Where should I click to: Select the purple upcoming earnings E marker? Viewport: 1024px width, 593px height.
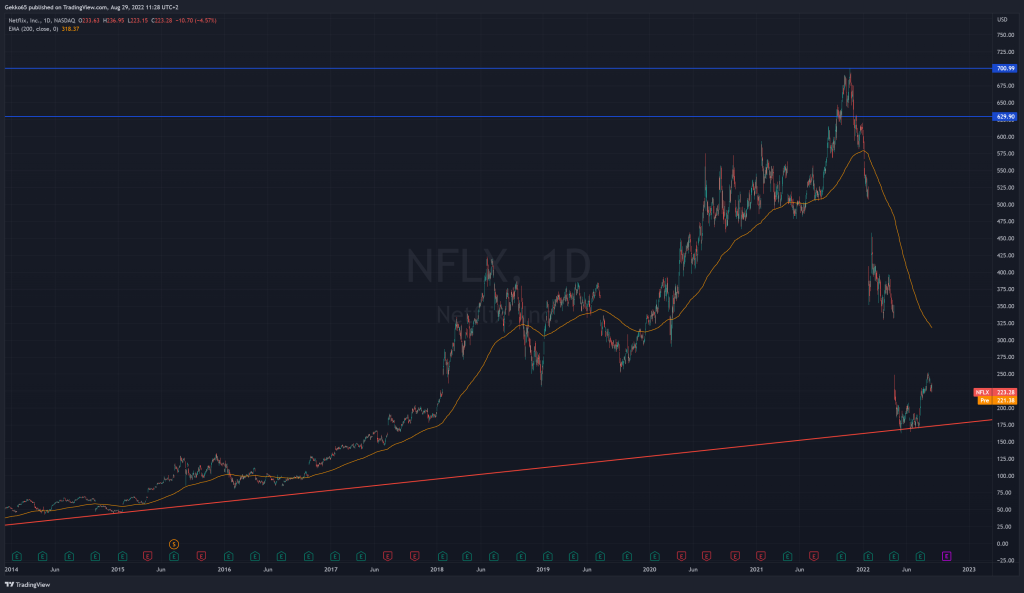tap(947, 554)
